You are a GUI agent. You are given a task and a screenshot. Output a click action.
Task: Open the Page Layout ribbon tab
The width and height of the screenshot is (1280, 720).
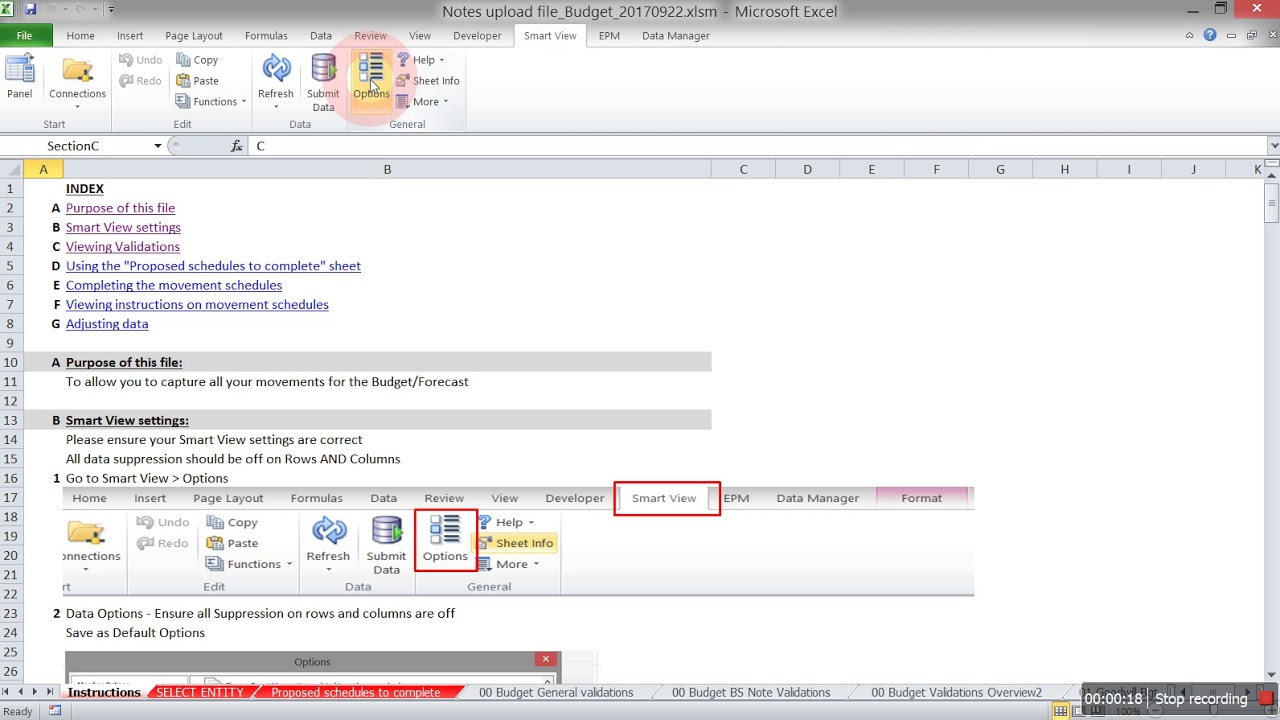(x=194, y=36)
